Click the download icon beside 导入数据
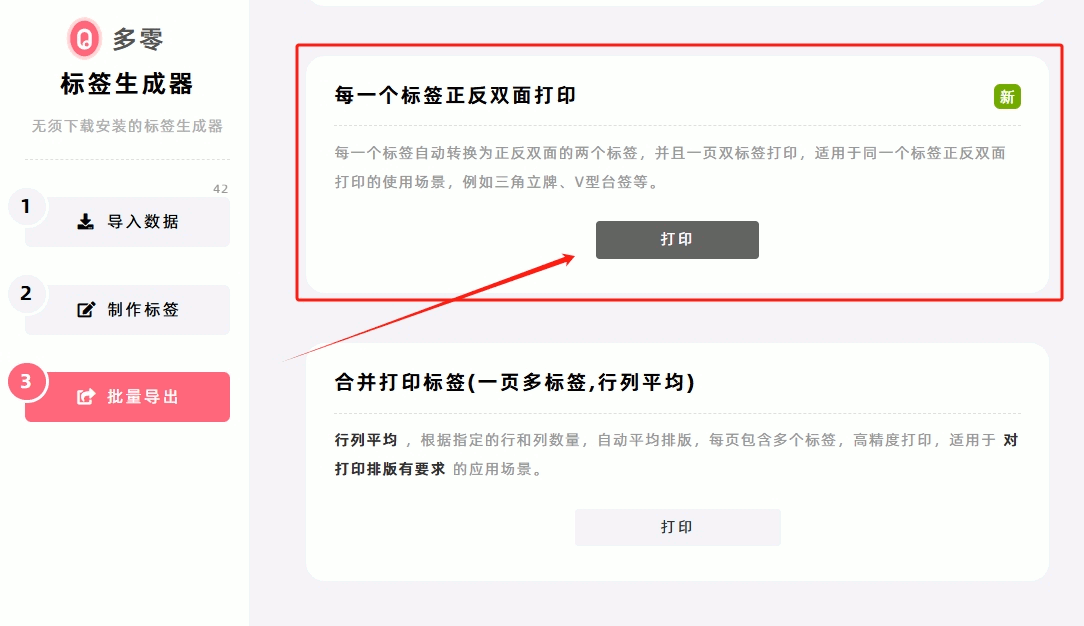 pyautogui.click(x=85, y=221)
